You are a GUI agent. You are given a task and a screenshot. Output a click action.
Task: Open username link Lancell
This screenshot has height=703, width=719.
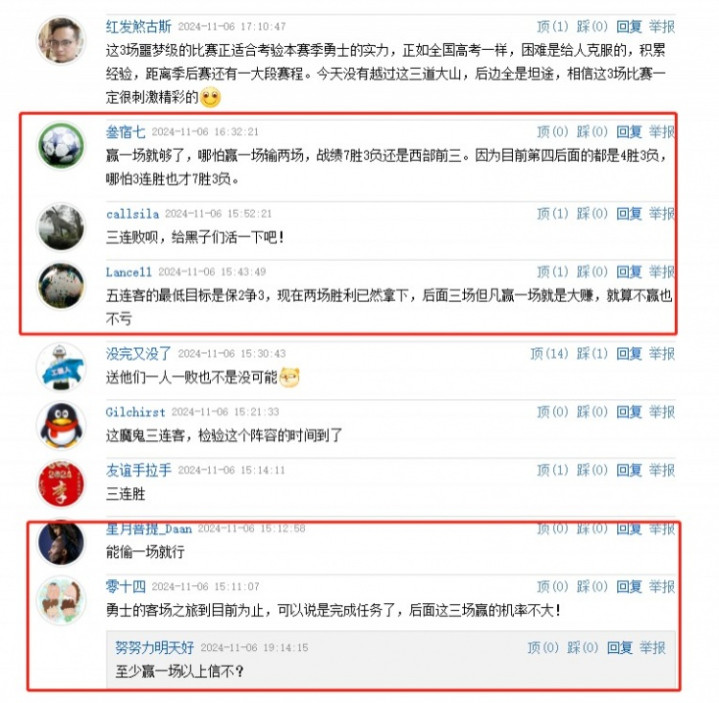click(128, 272)
